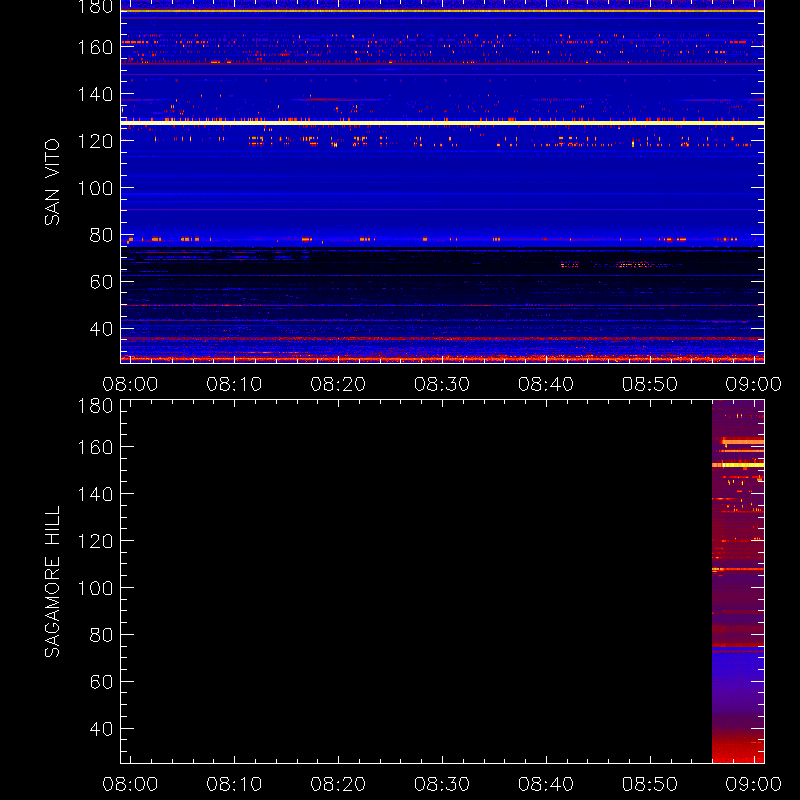
Task: Pick the 08:00 time label under SAN VITO plot
Action: click(x=130, y=384)
